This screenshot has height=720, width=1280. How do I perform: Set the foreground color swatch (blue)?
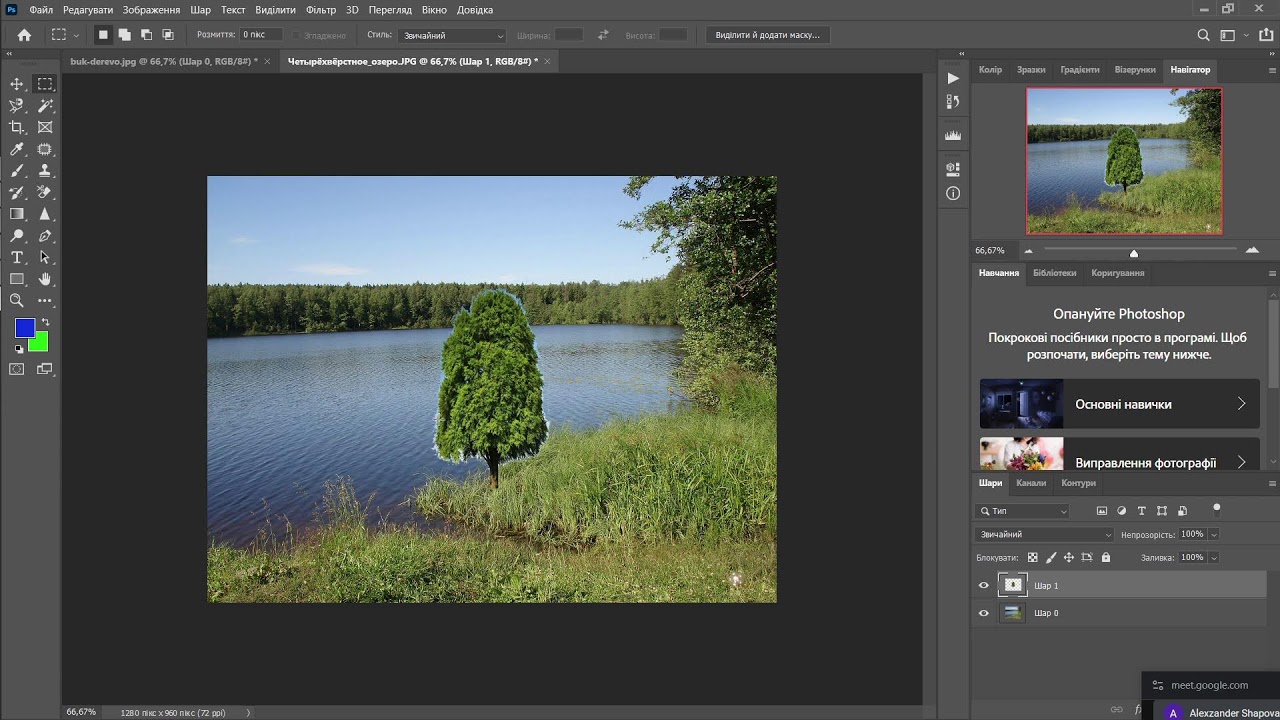tap(24, 327)
